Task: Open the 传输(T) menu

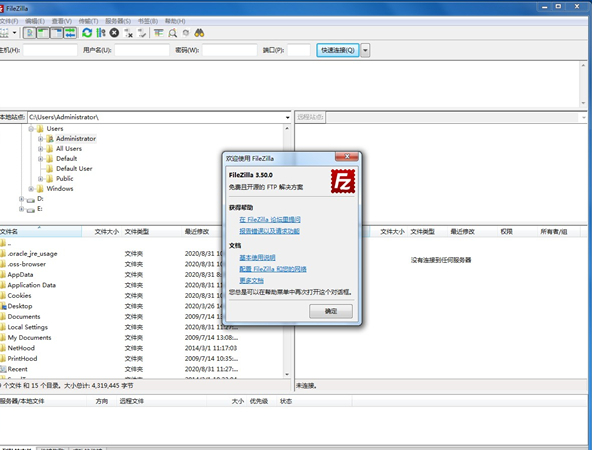Action: tap(88, 21)
